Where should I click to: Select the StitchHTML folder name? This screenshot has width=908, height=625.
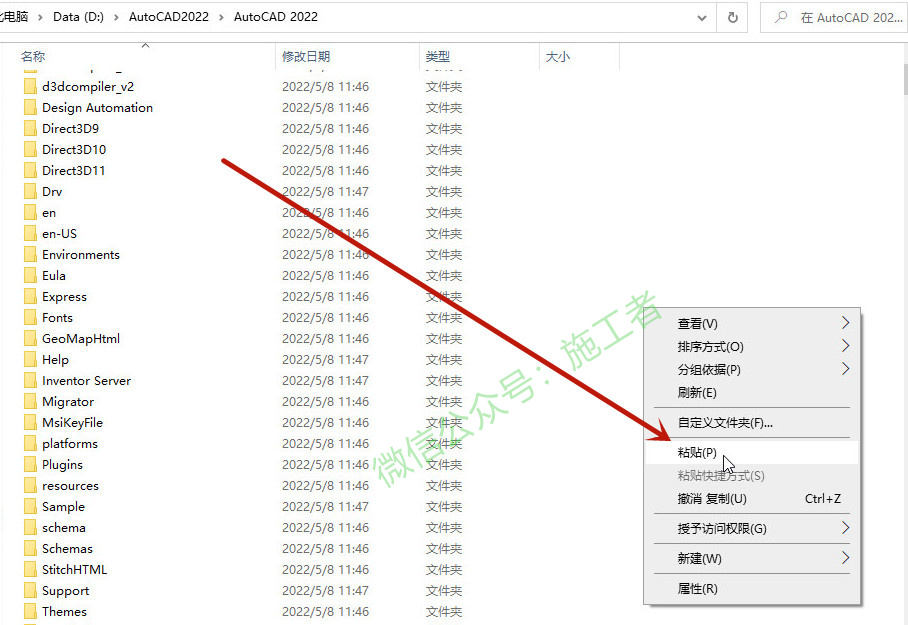coord(74,569)
